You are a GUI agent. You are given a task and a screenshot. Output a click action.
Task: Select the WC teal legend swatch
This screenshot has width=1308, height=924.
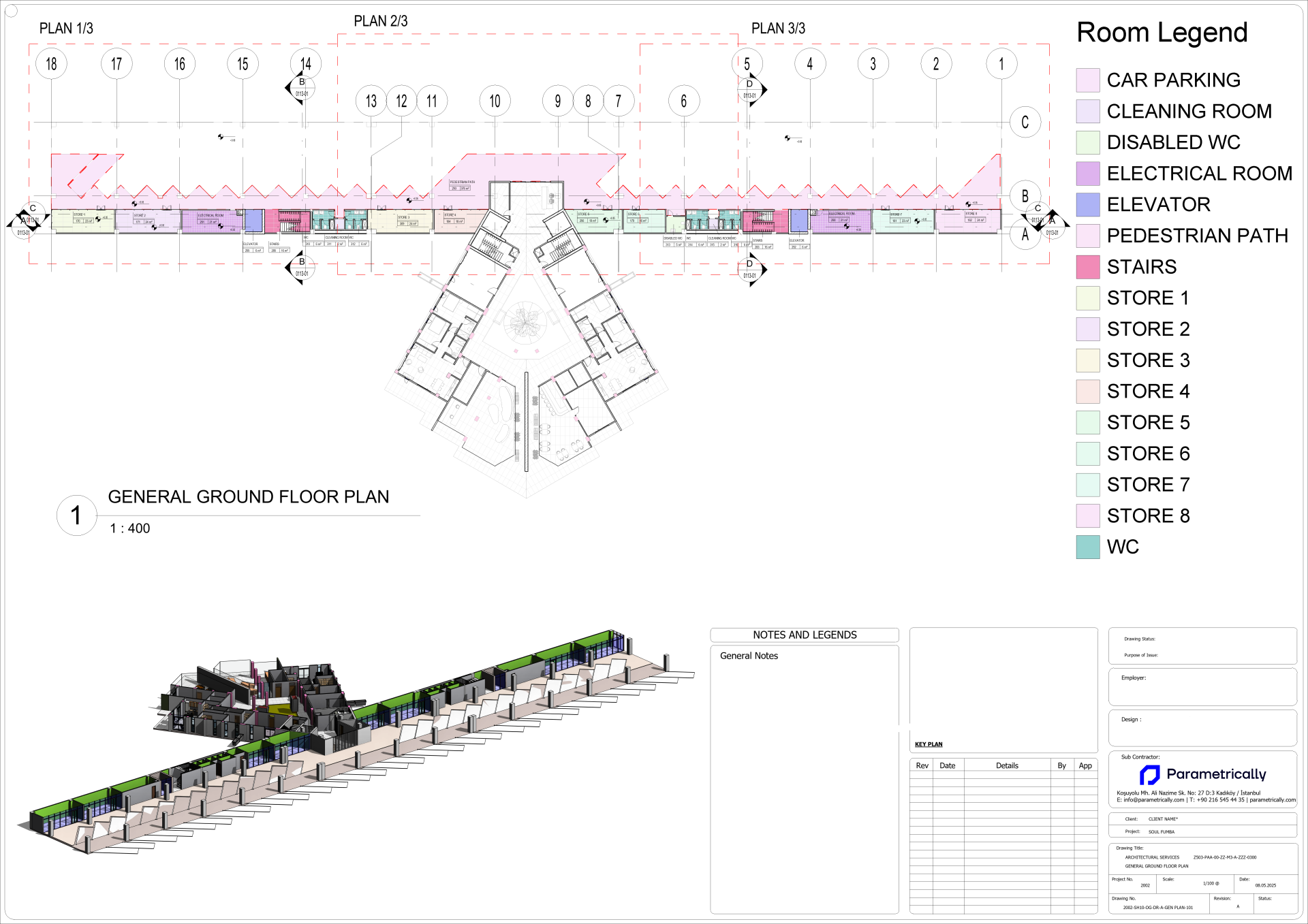click(1087, 547)
